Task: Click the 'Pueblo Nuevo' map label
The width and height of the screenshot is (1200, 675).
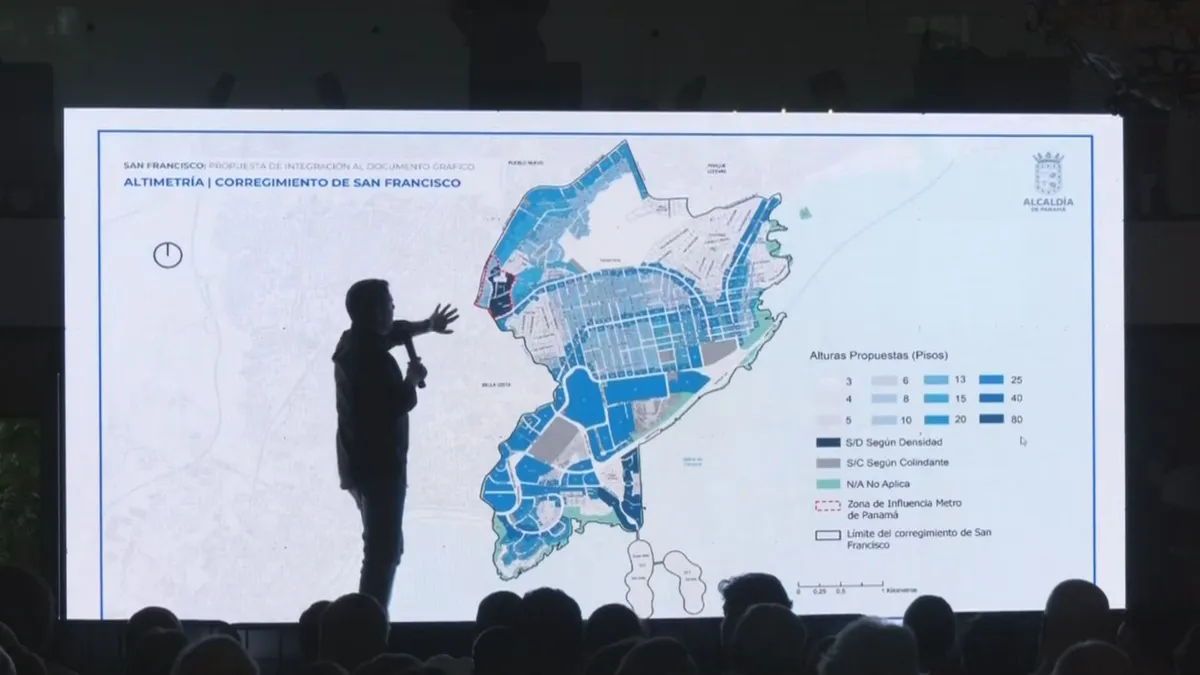Action: pyautogui.click(x=524, y=161)
